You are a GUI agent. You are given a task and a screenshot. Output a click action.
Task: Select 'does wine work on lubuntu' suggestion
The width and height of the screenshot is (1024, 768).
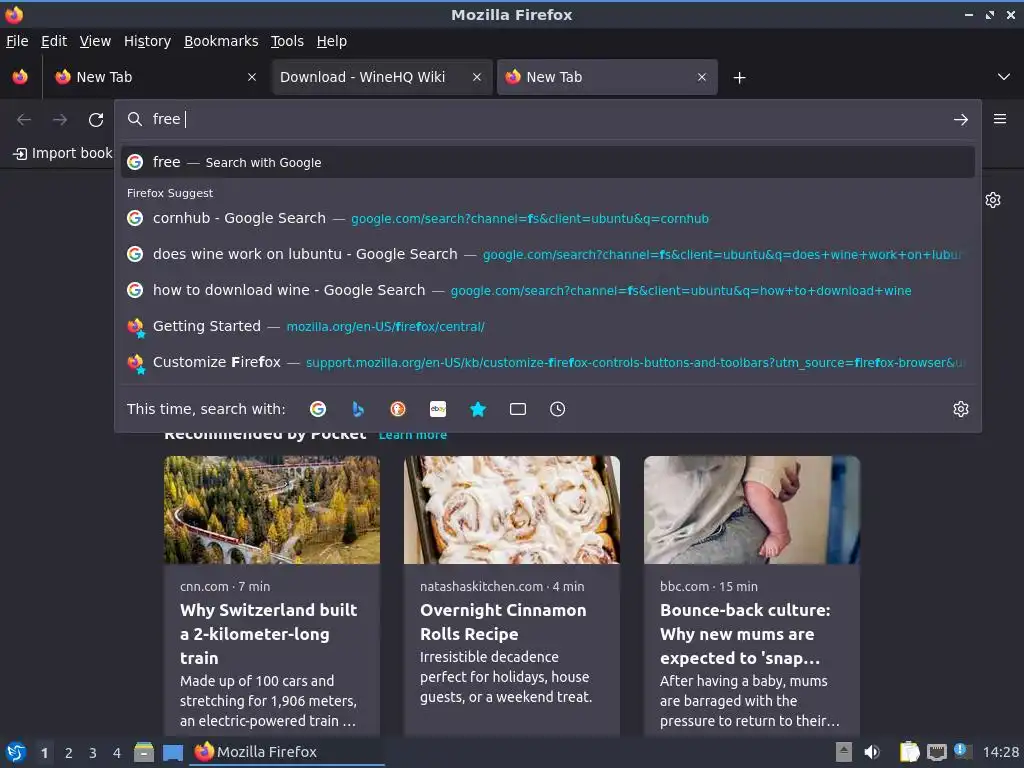[x=547, y=254]
